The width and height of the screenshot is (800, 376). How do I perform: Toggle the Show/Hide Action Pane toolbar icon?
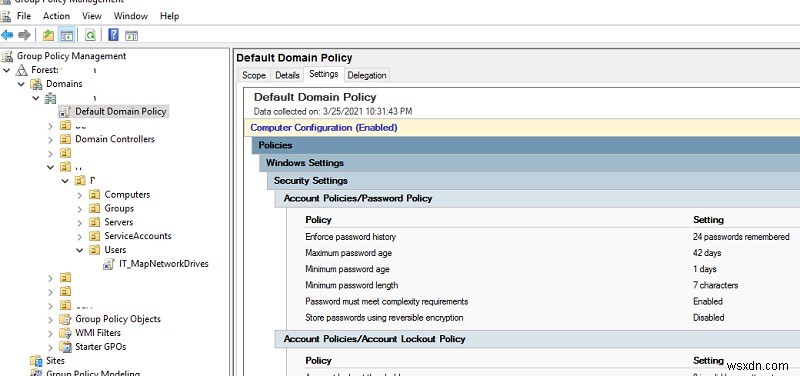click(132, 35)
